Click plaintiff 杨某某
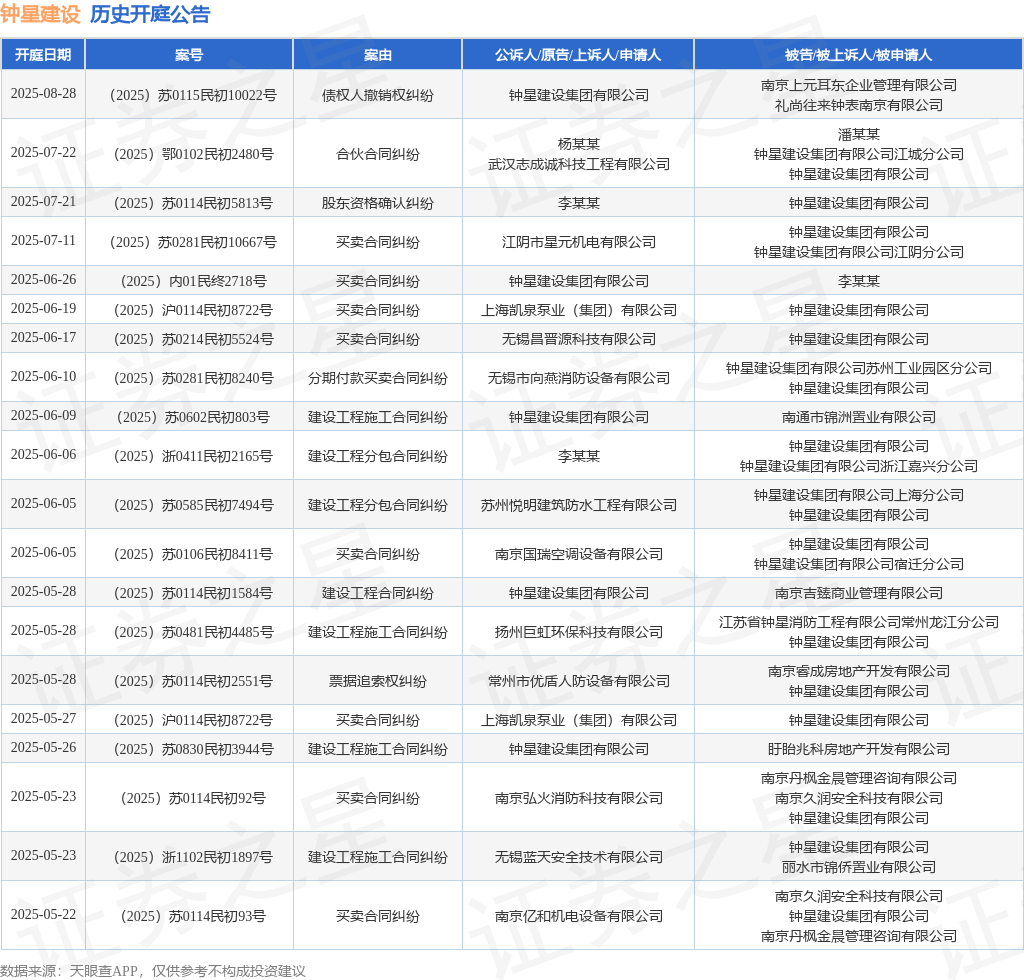Image resolution: width=1024 pixels, height=980 pixels. [x=578, y=144]
